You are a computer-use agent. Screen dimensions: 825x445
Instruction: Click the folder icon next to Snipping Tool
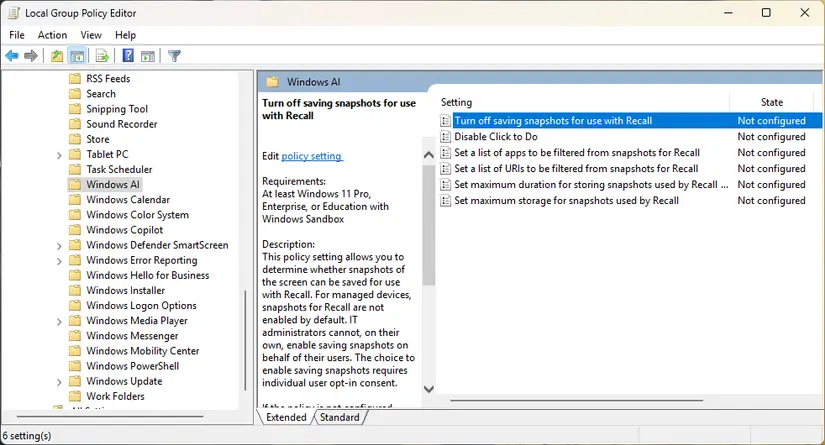(75, 109)
